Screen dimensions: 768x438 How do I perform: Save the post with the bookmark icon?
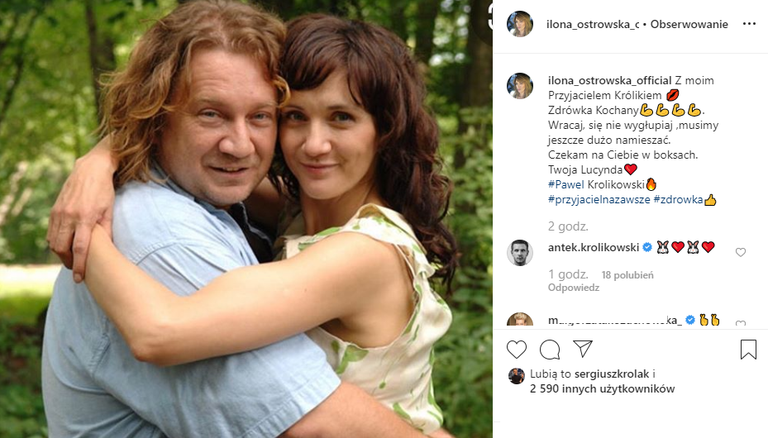coord(748,350)
